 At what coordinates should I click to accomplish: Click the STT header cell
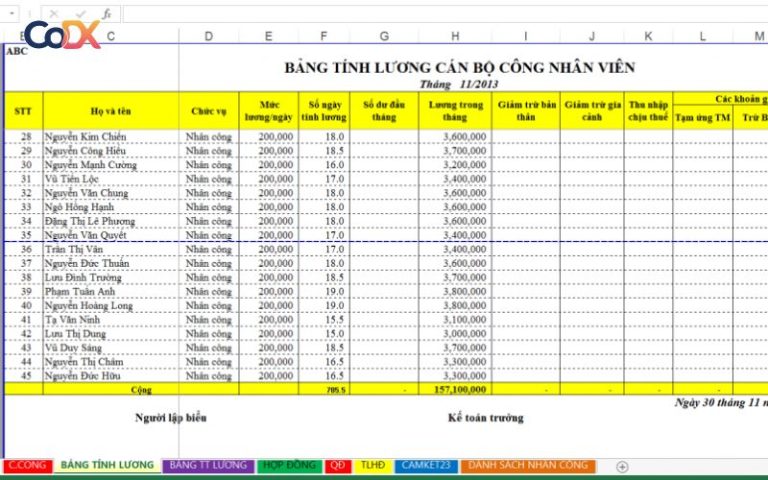pos(24,111)
